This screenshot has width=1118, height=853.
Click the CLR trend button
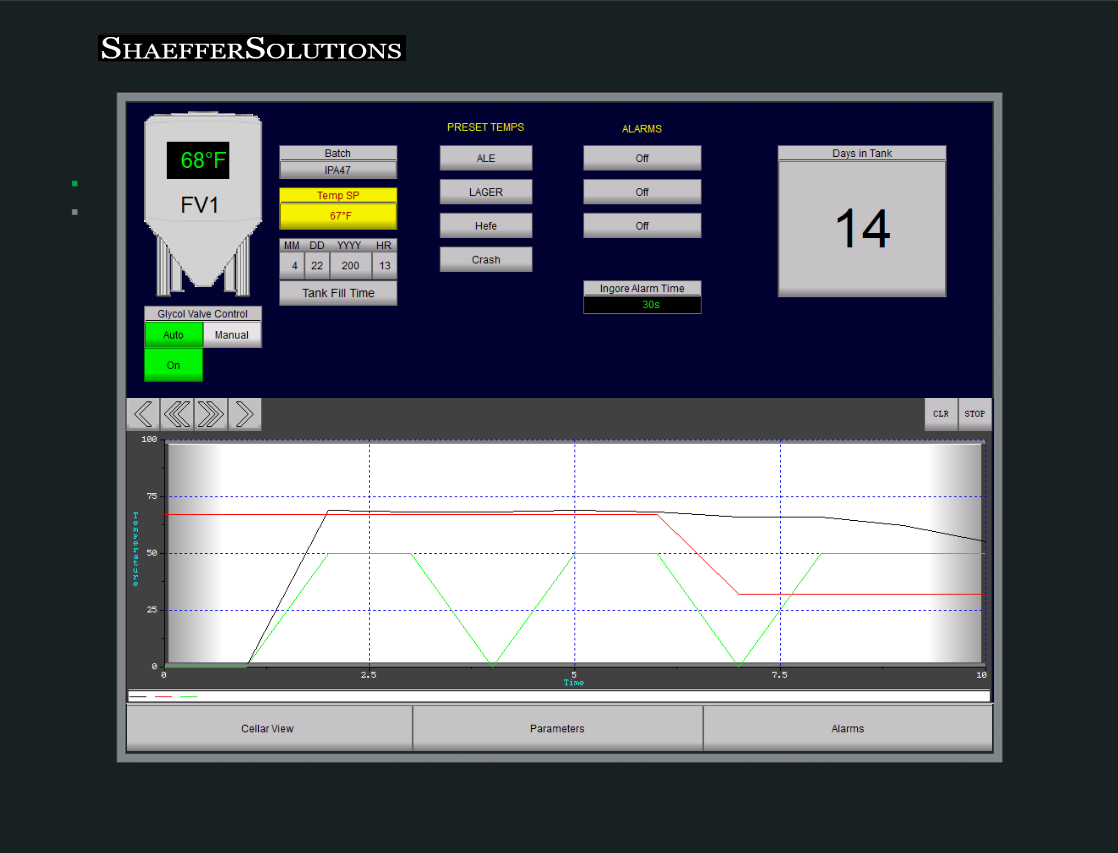[940, 413]
